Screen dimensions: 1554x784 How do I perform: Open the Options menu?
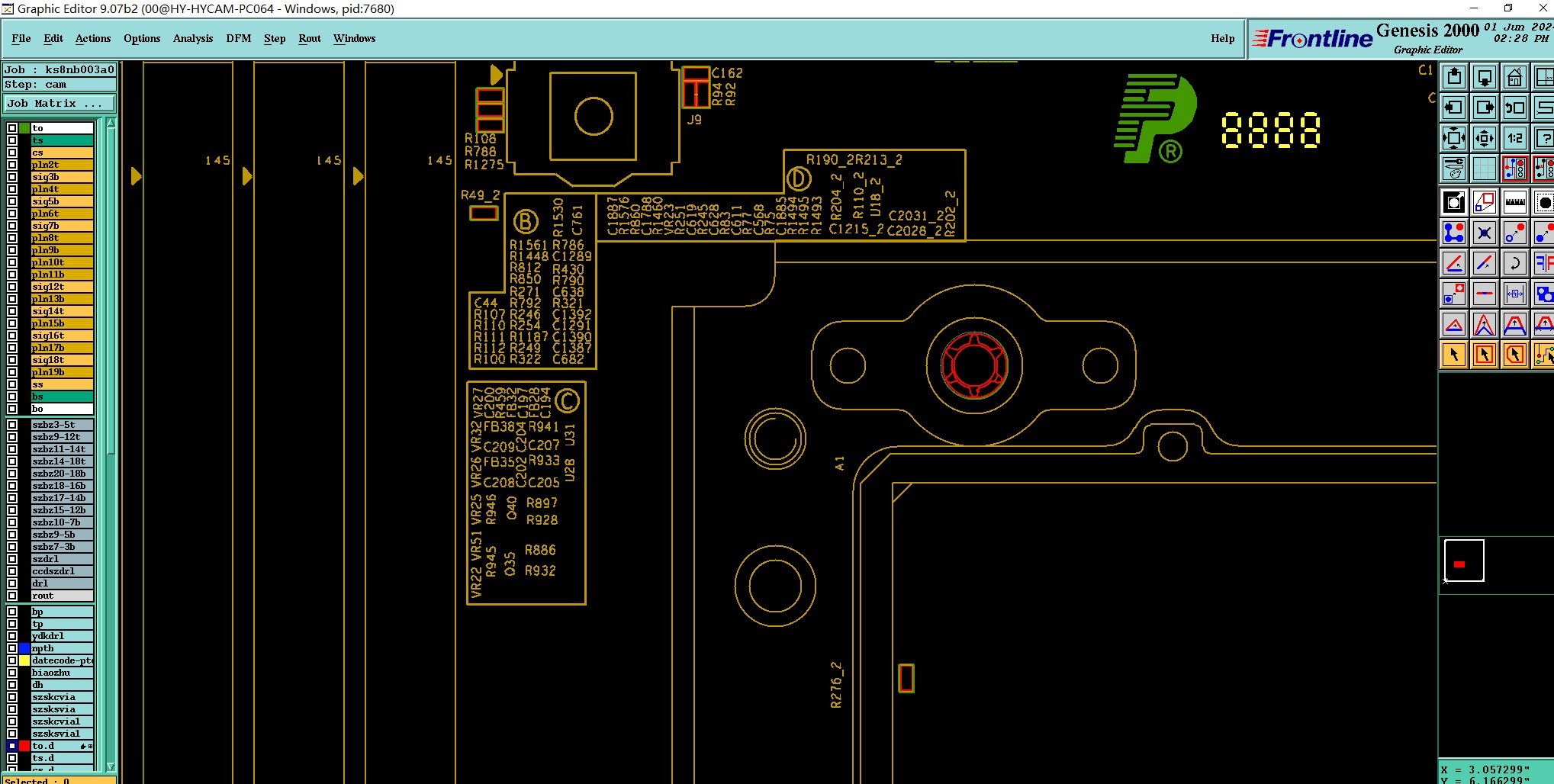click(x=142, y=38)
